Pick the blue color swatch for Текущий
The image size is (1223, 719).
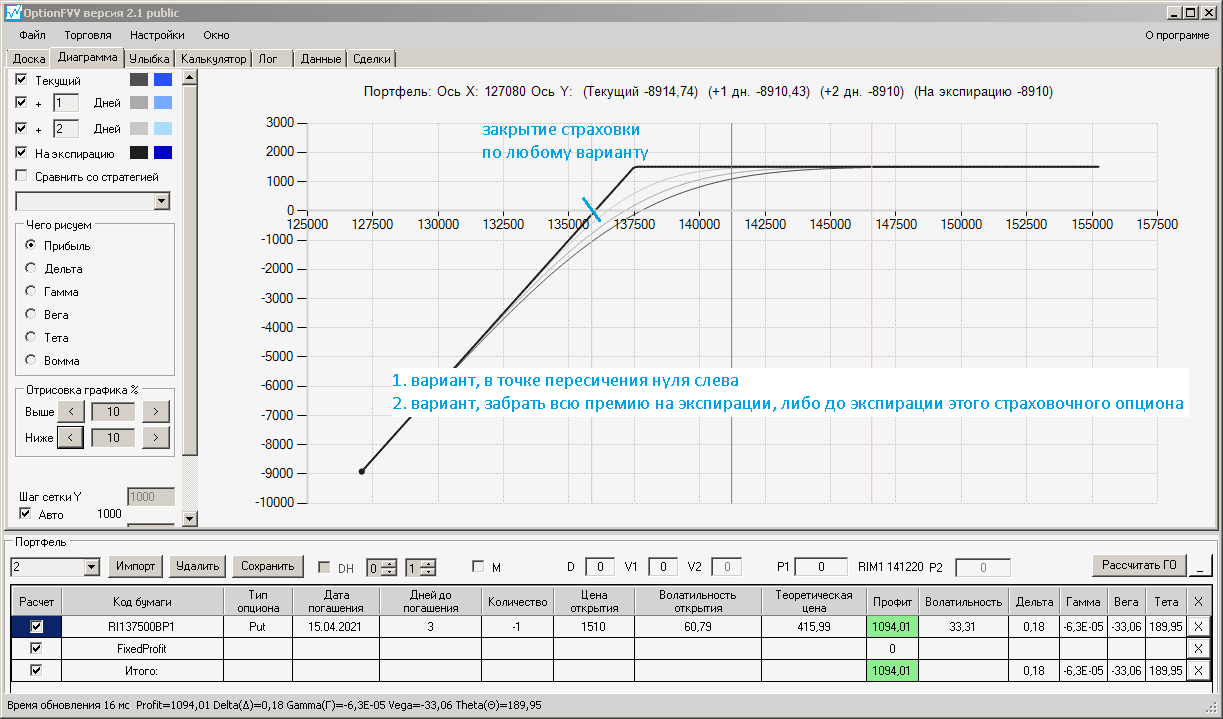point(163,79)
